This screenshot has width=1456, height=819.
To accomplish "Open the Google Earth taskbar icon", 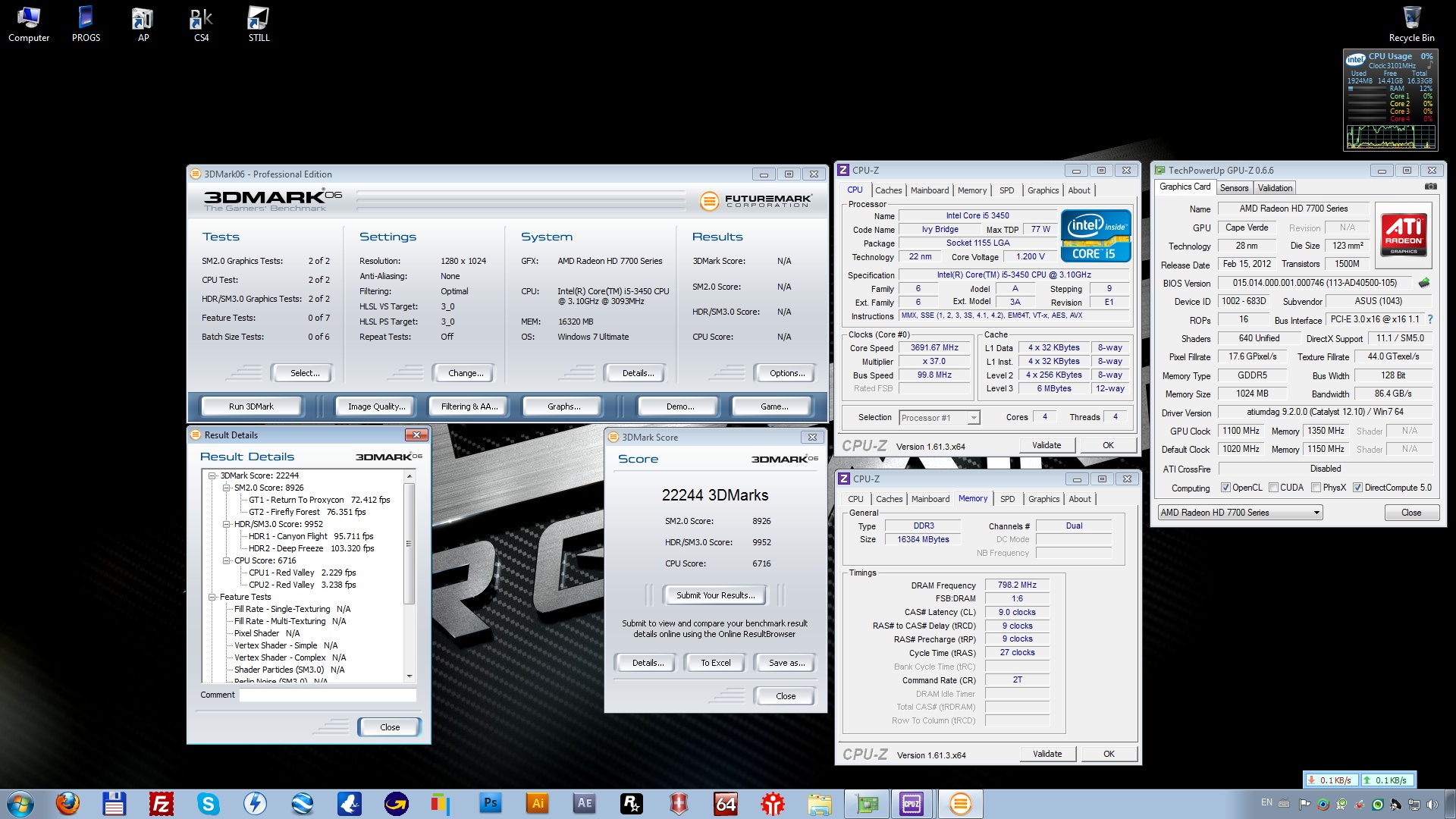I will point(302,803).
